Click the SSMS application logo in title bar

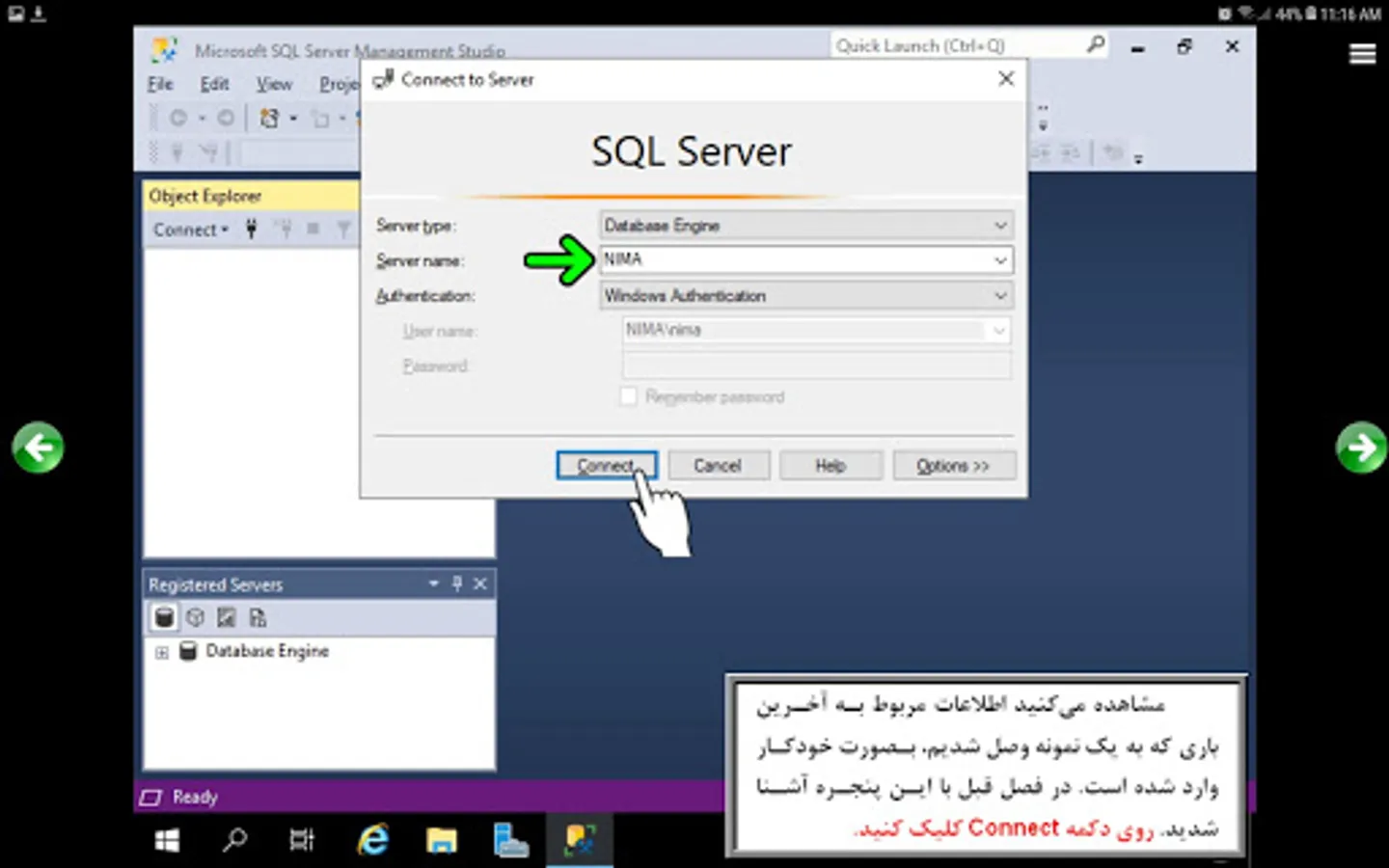[x=164, y=49]
